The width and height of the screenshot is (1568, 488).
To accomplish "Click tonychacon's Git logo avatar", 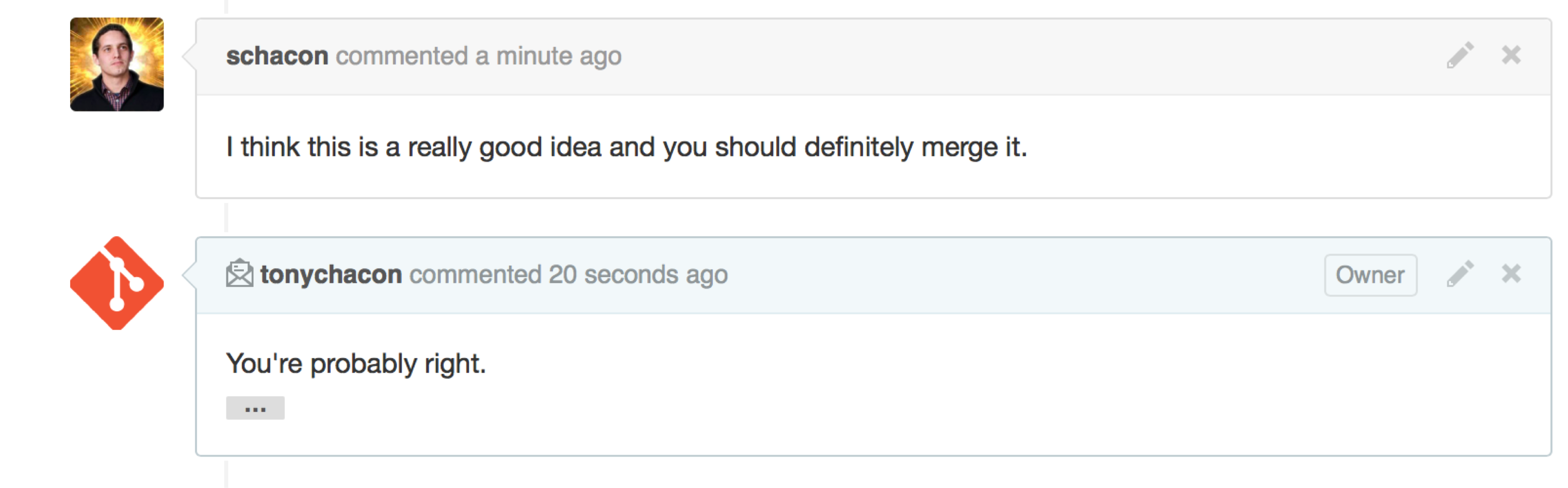I will (117, 283).
